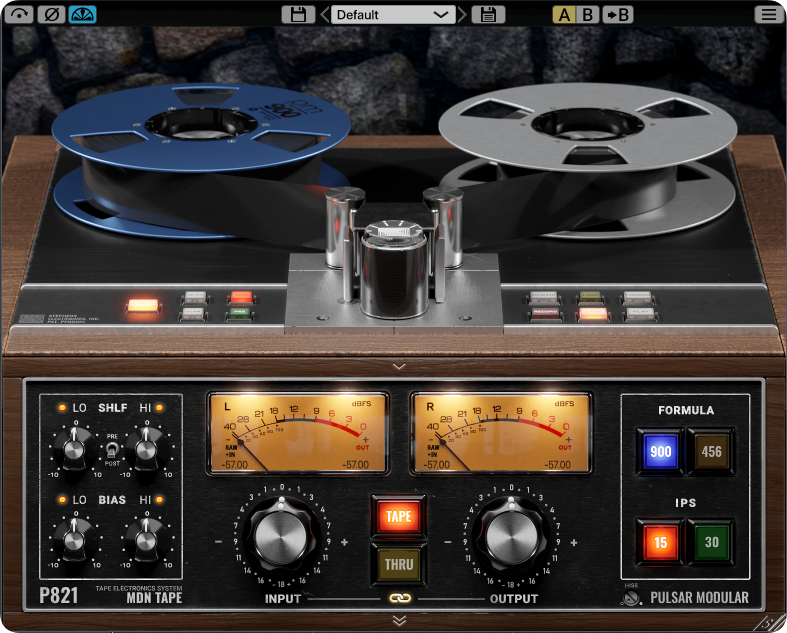Image resolution: width=787 pixels, height=633 pixels.
Task: Click the right channel VU meter
Action: pyautogui.click(x=500, y=433)
